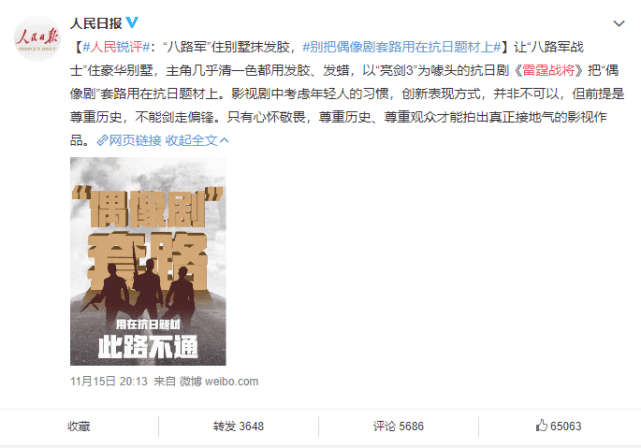Click the link chain icon before 网页链接
Image resolution: width=641 pixels, height=448 pixels.
pos(102,141)
